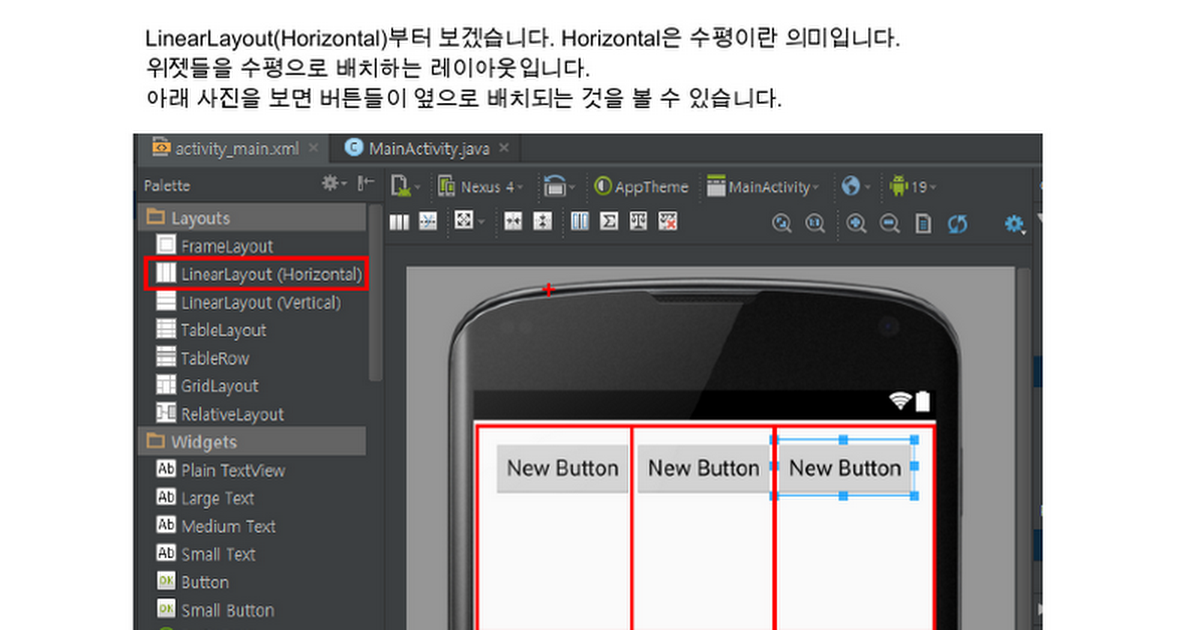Close the MainActivity.java tab
The width and height of the screenshot is (1200, 630).
tap(504, 148)
